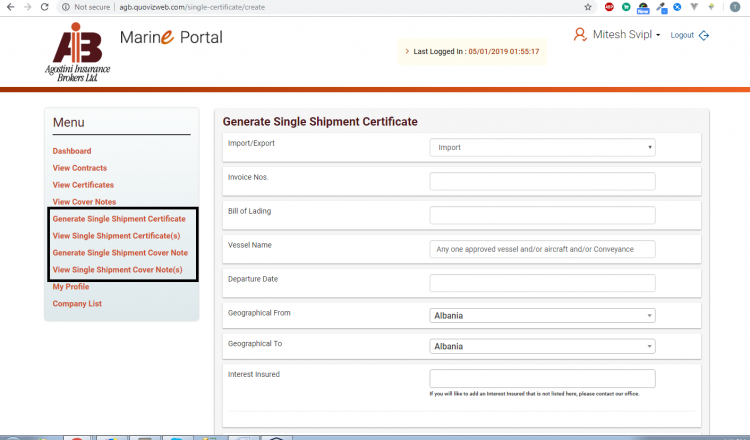Image resolution: width=750 pixels, height=440 pixels.
Task: Click the logout arrow icon
Action: coord(705,35)
